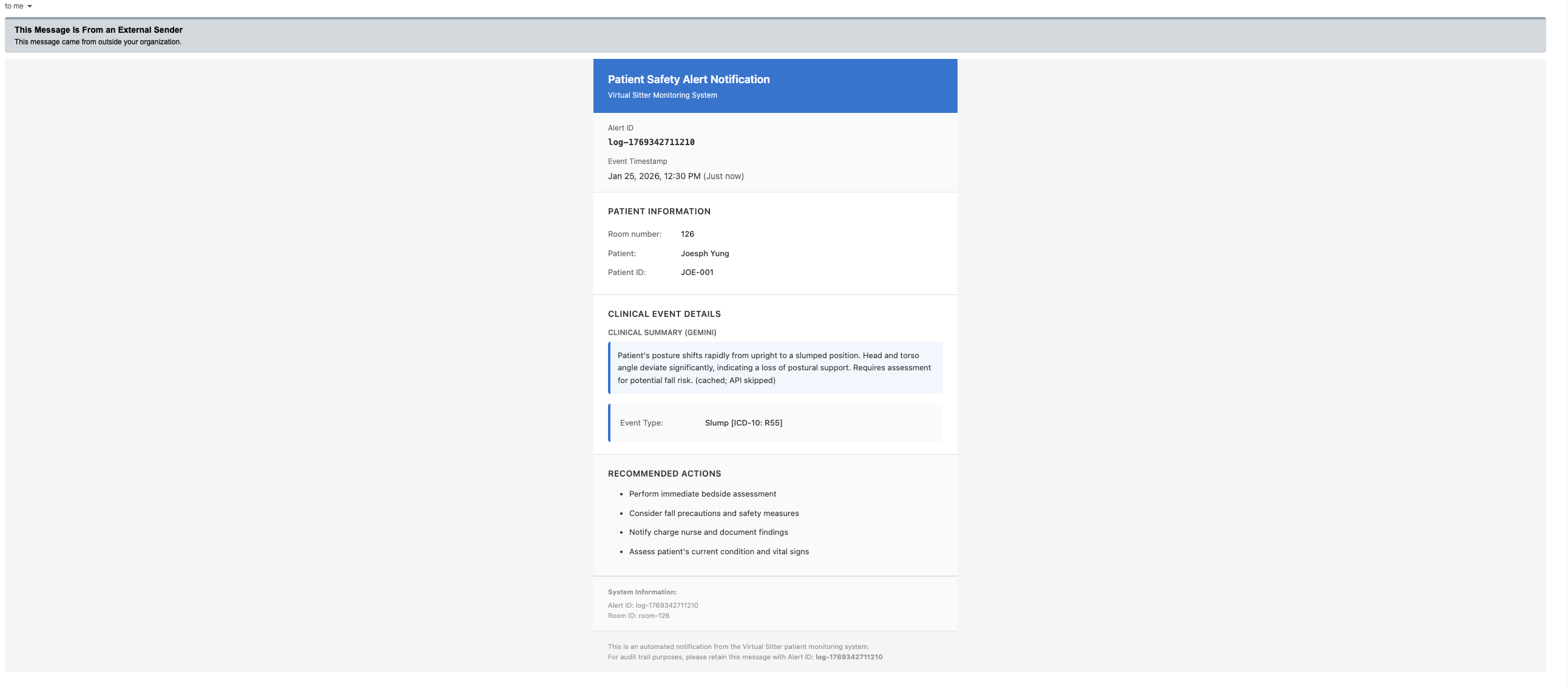Click 'Notify charge nurse and document findings' bullet
The image size is (1568, 686).
pyautogui.click(x=708, y=532)
